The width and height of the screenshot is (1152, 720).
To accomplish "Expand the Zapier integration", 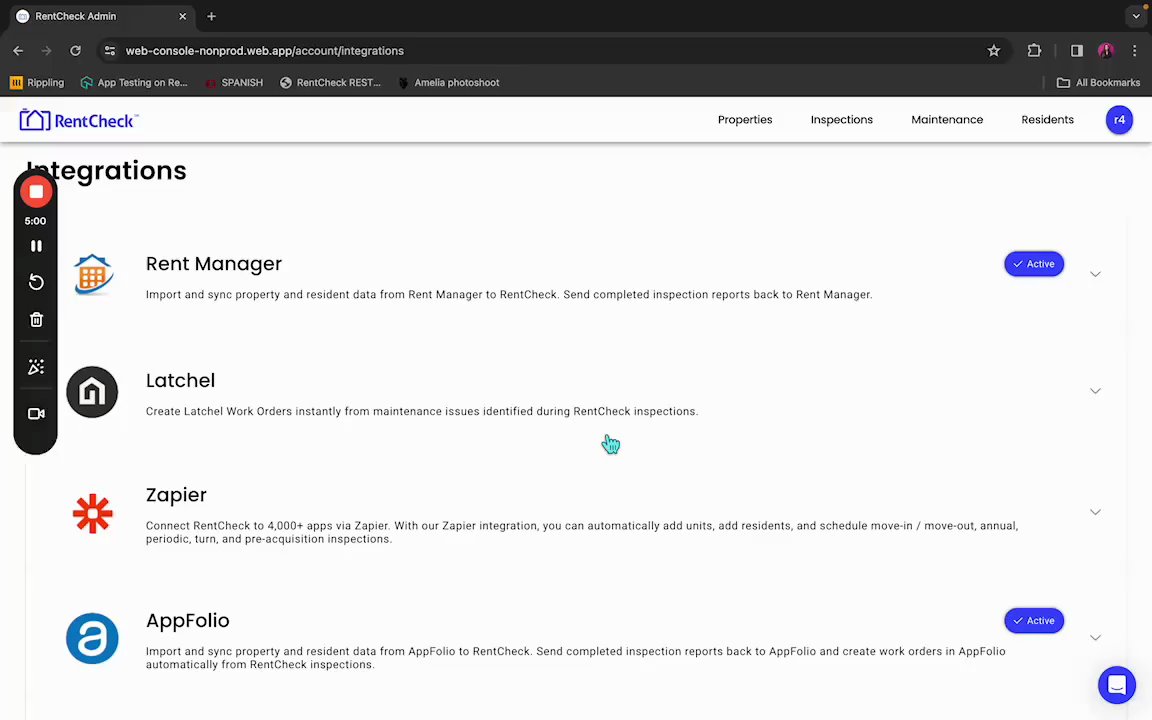I will point(1095,512).
